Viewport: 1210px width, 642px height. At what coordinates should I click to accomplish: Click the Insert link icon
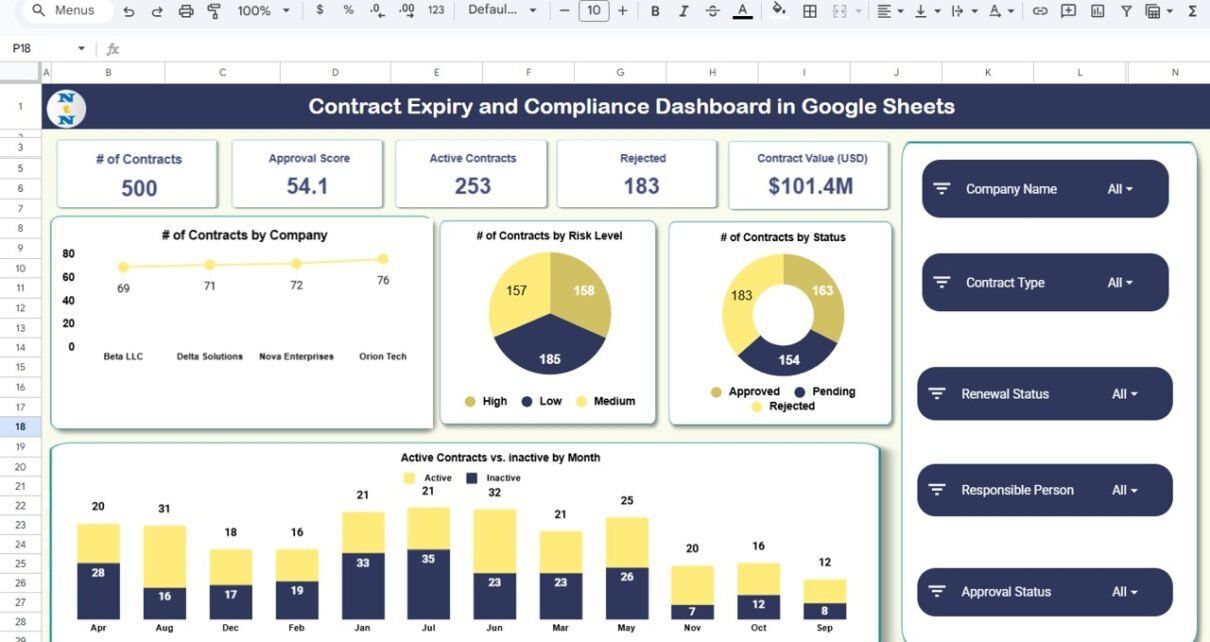click(1040, 11)
